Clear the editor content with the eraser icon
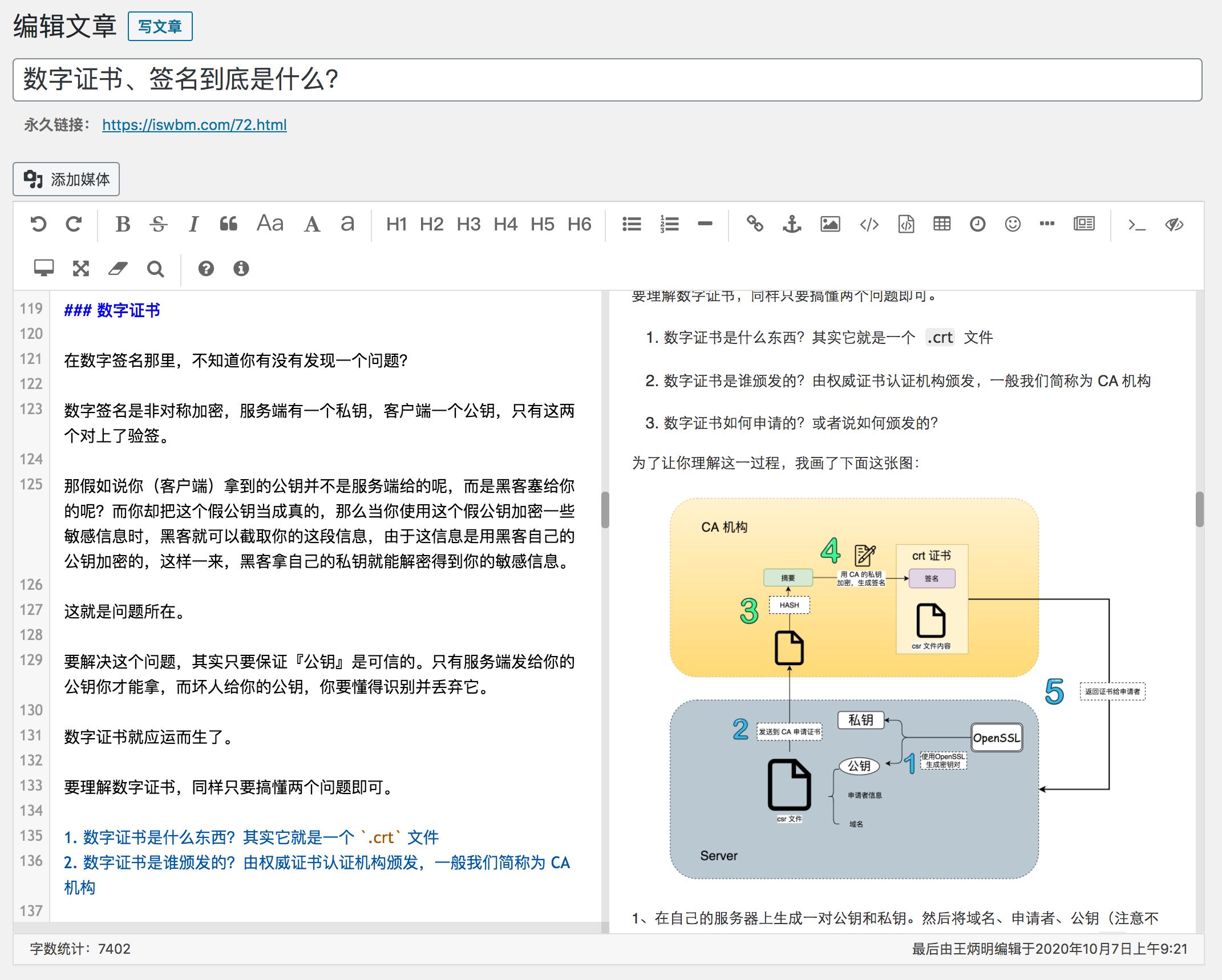Screen dimensions: 1222x980 (x=119, y=268)
